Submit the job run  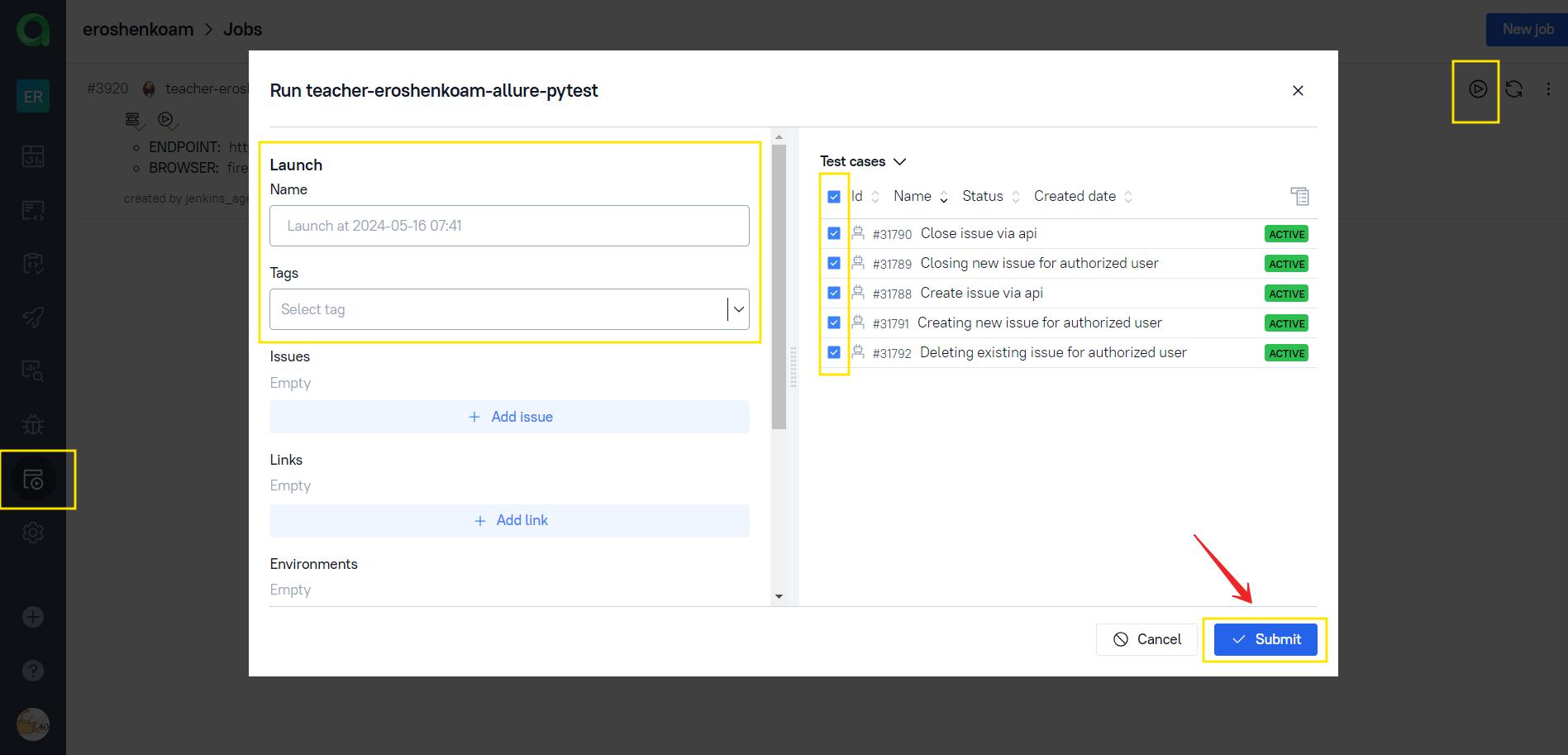tap(1265, 639)
